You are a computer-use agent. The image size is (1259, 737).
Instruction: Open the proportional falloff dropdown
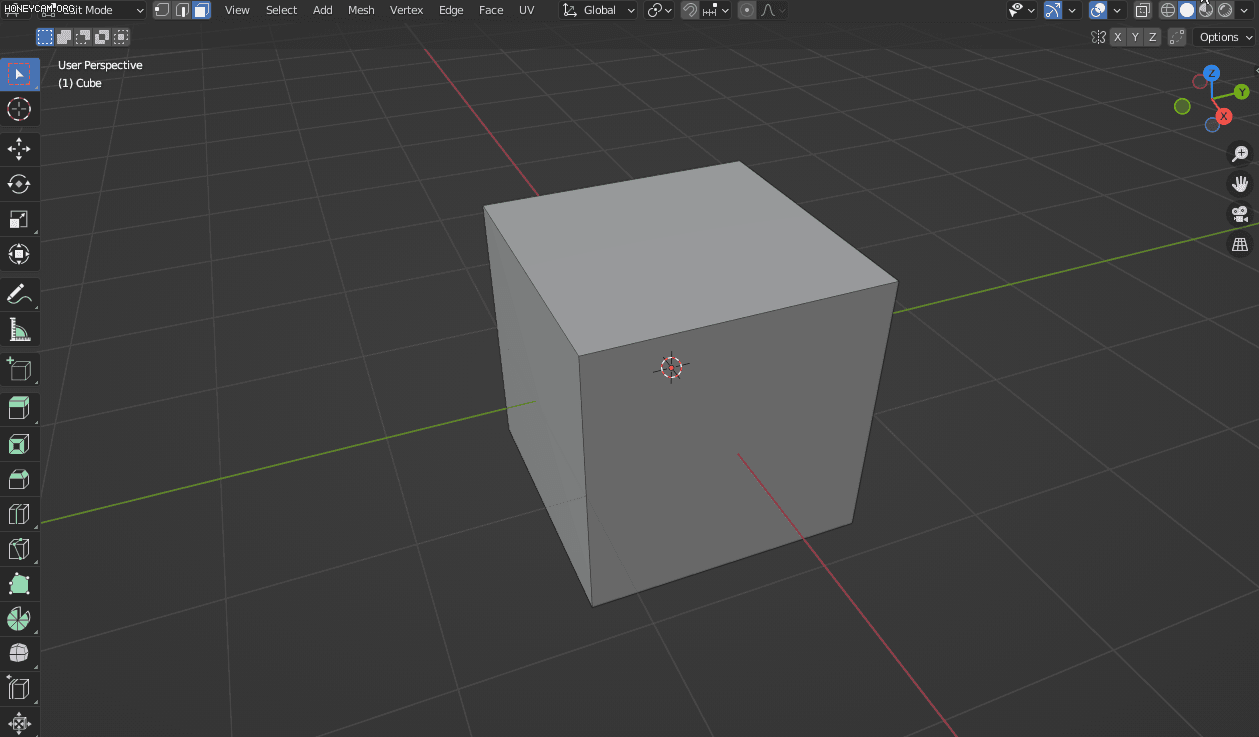click(x=773, y=10)
